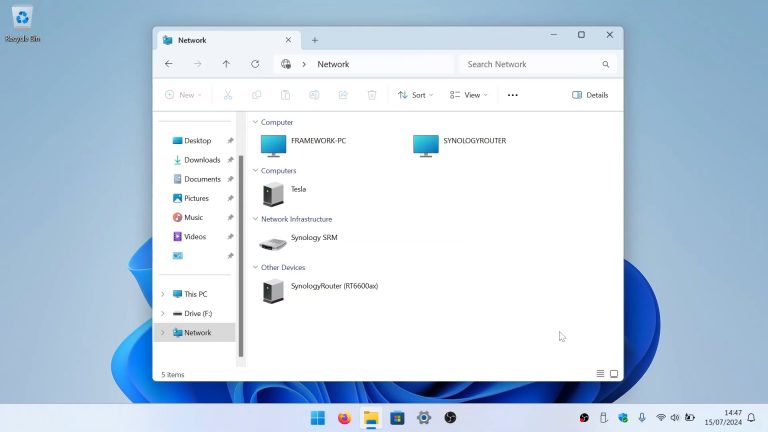This screenshot has width=768, height=432.
Task: Launch Firefox from taskbar
Action: [344, 418]
